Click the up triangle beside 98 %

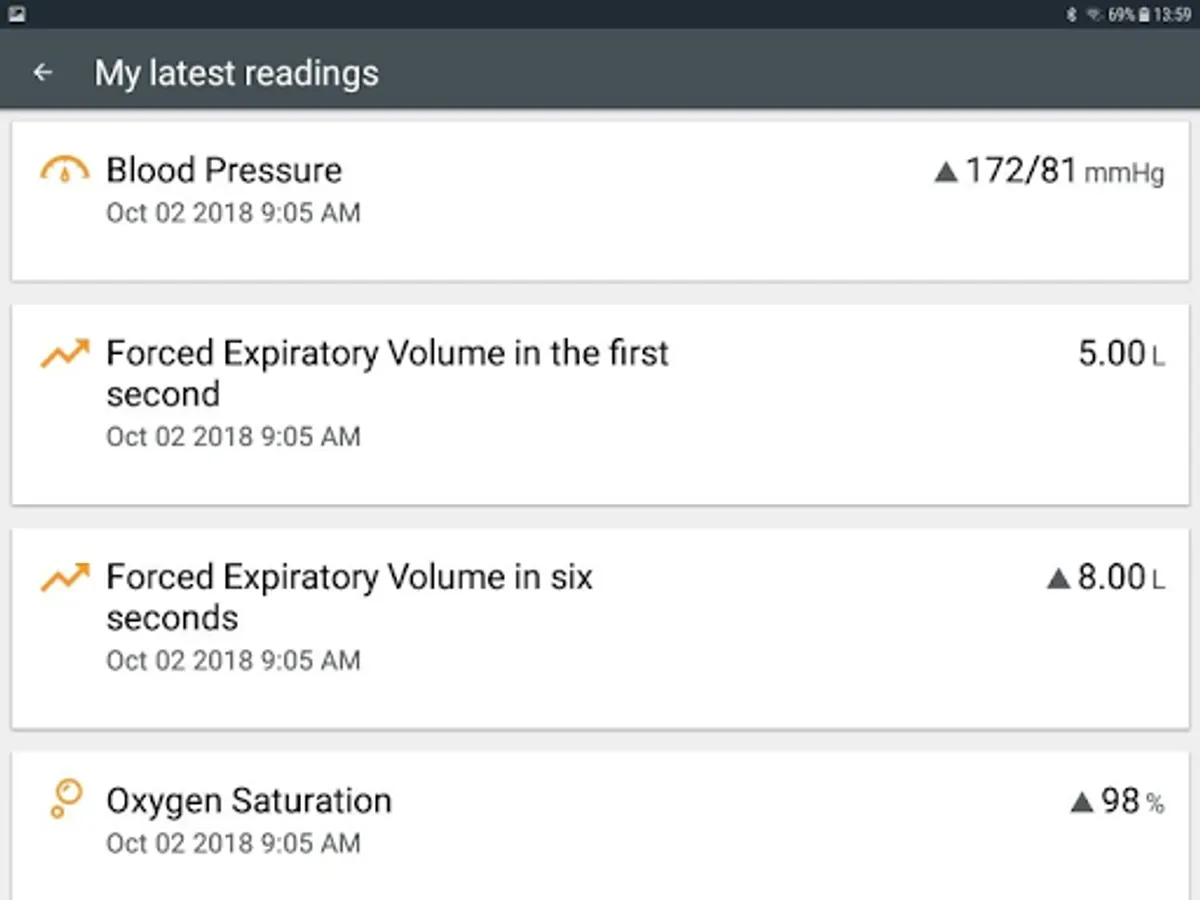pyautogui.click(x=1081, y=801)
